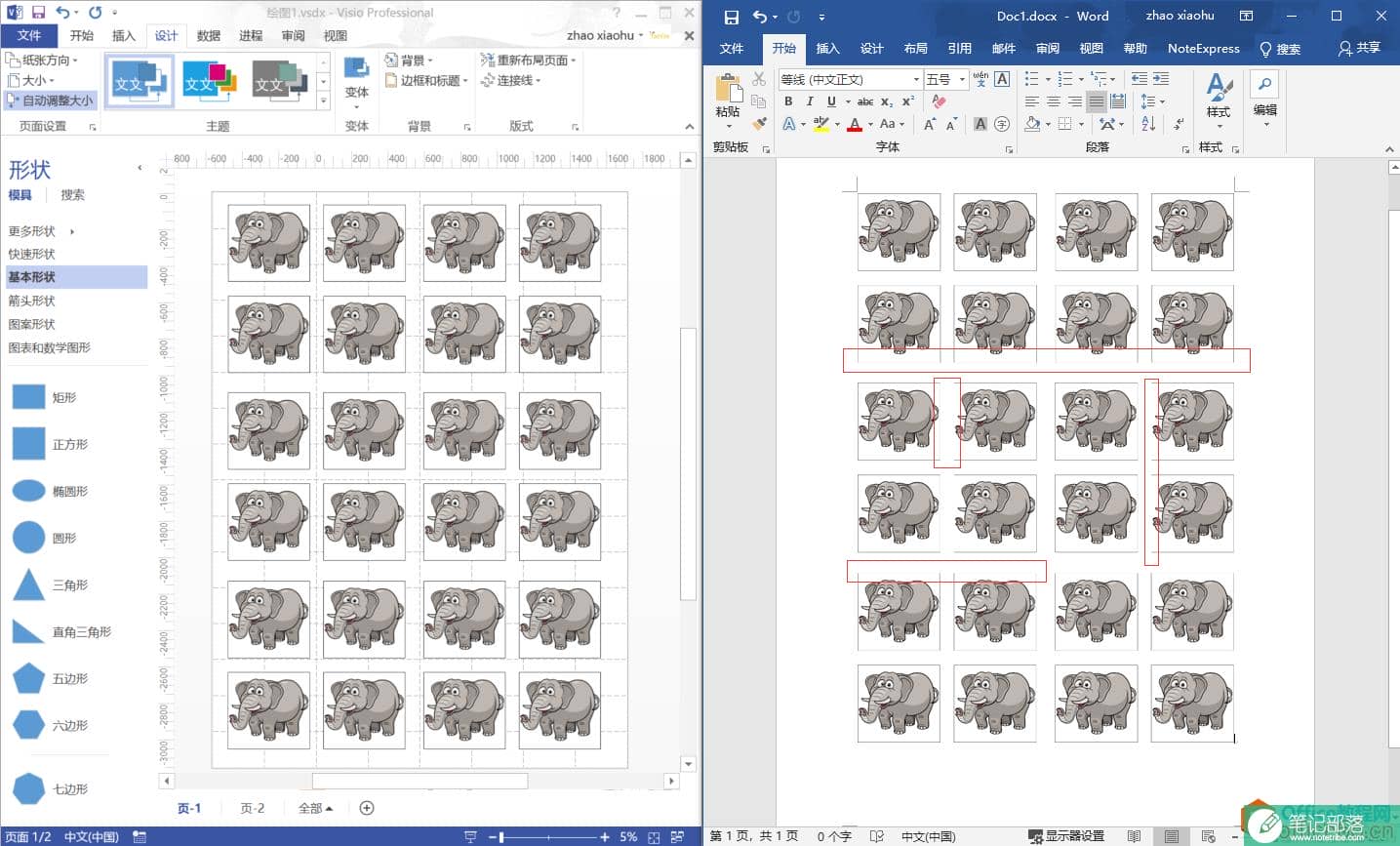Click red font color A button in Word

pyautogui.click(x=855, y=124)
